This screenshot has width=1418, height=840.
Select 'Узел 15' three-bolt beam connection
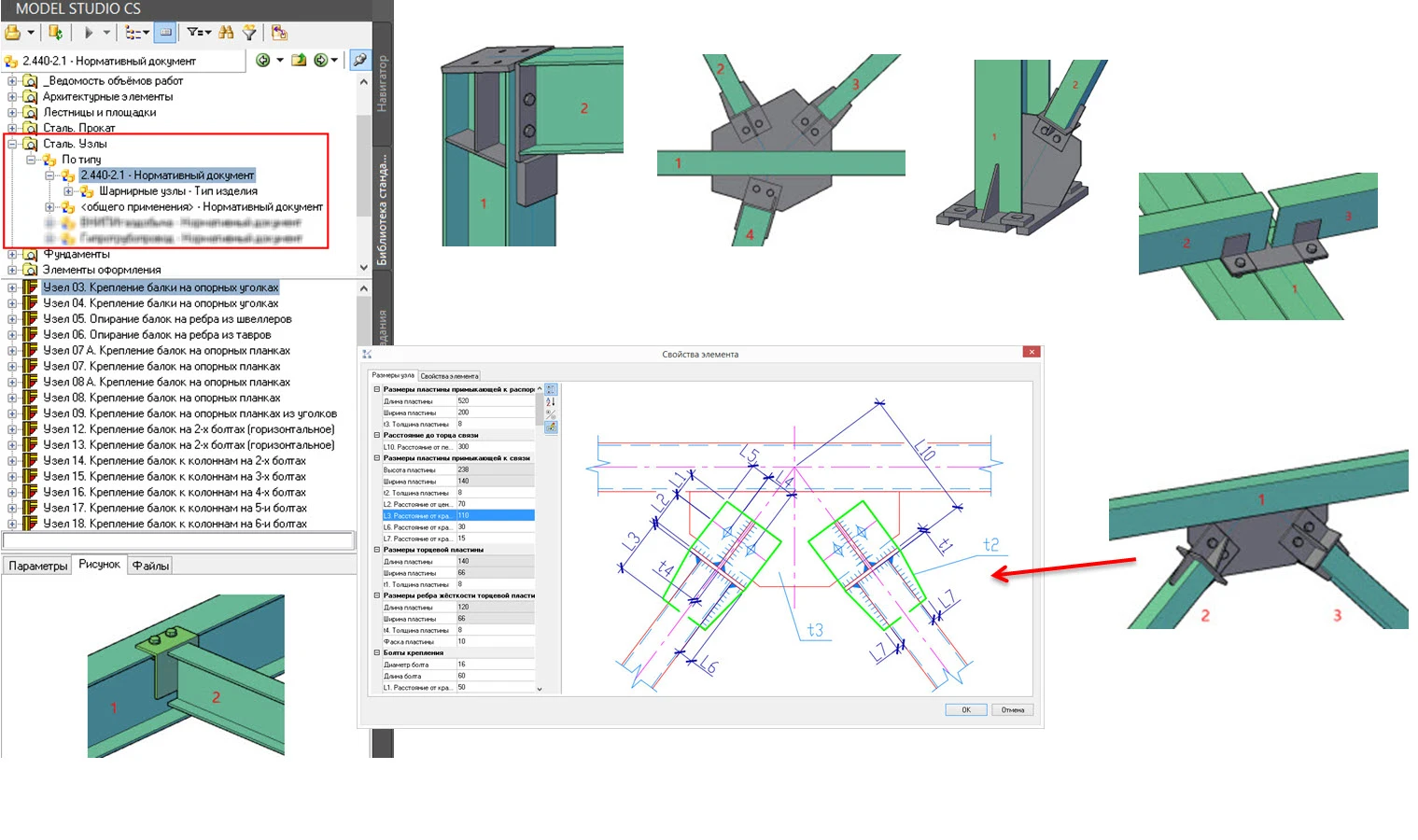pos(175,477)
